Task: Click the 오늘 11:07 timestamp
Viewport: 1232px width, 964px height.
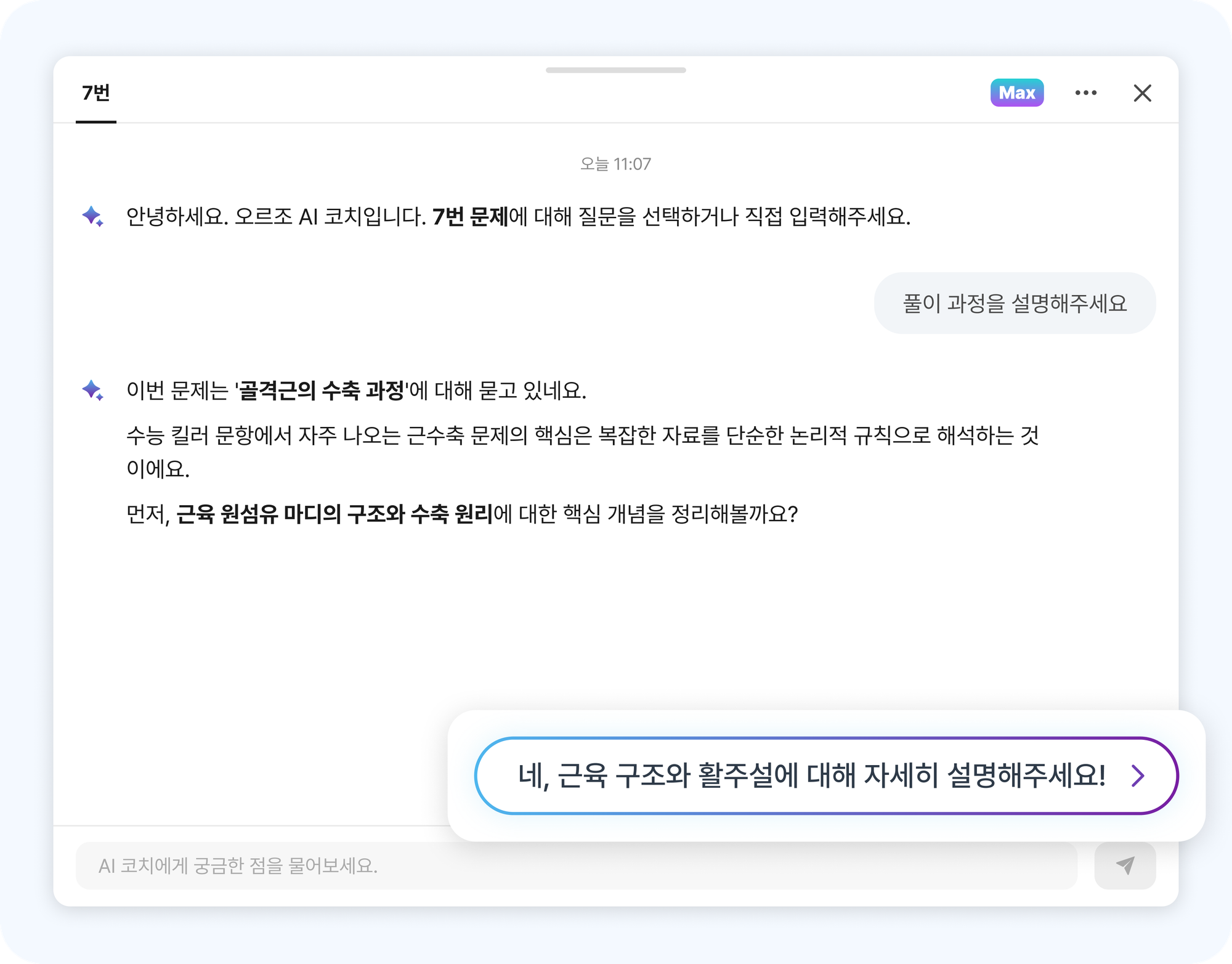Action: point(615,164)
